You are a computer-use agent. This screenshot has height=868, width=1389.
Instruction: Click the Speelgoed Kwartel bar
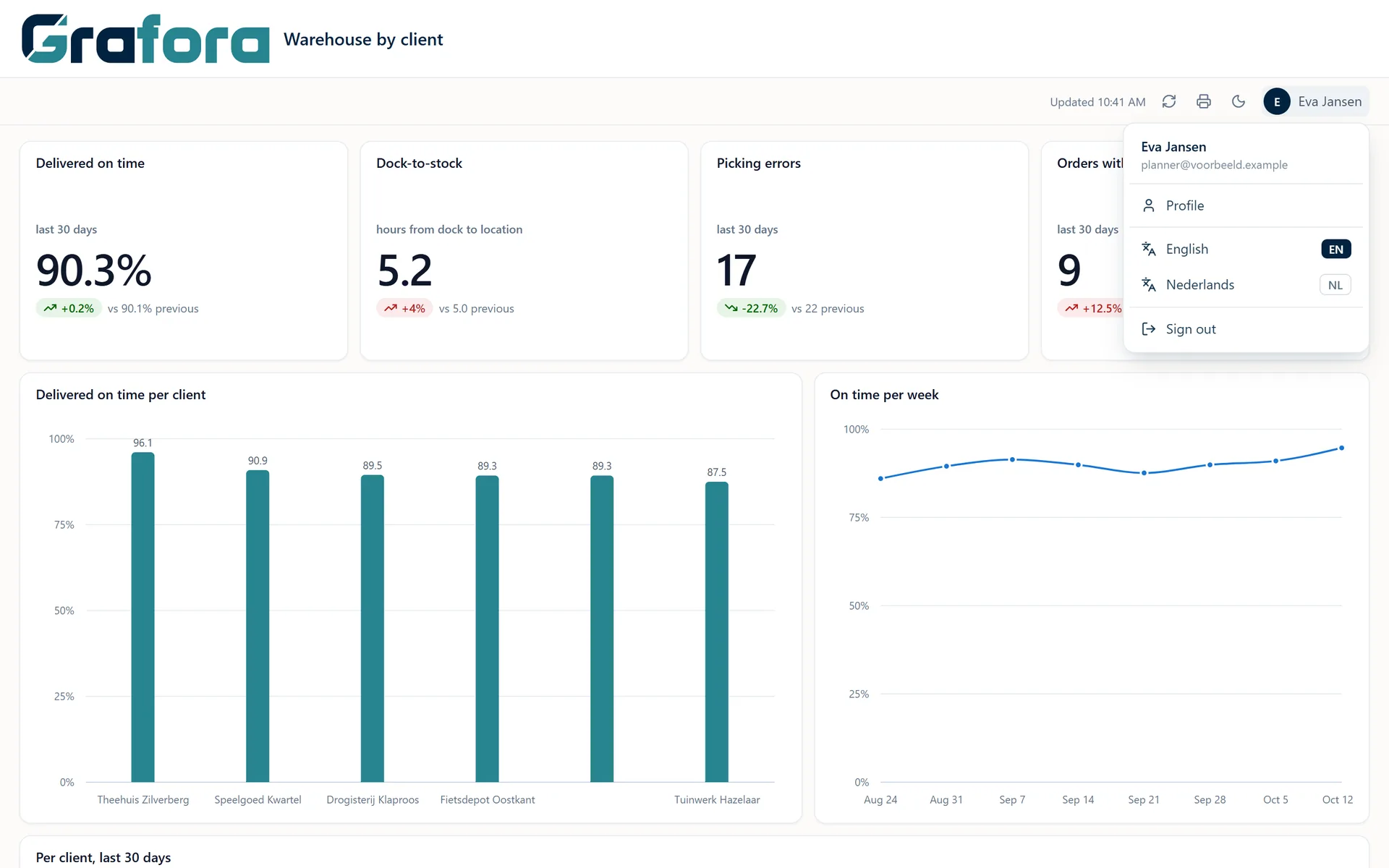pyautogui.click(x=258, y=626)
